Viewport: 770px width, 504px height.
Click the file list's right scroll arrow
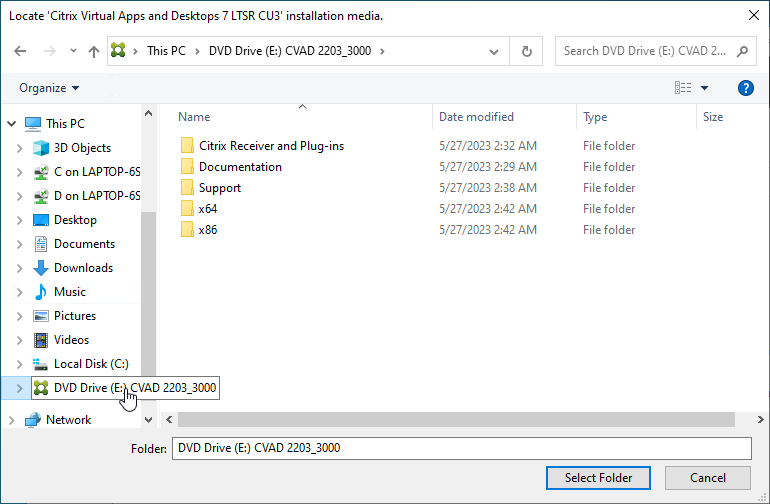point(760,420)
